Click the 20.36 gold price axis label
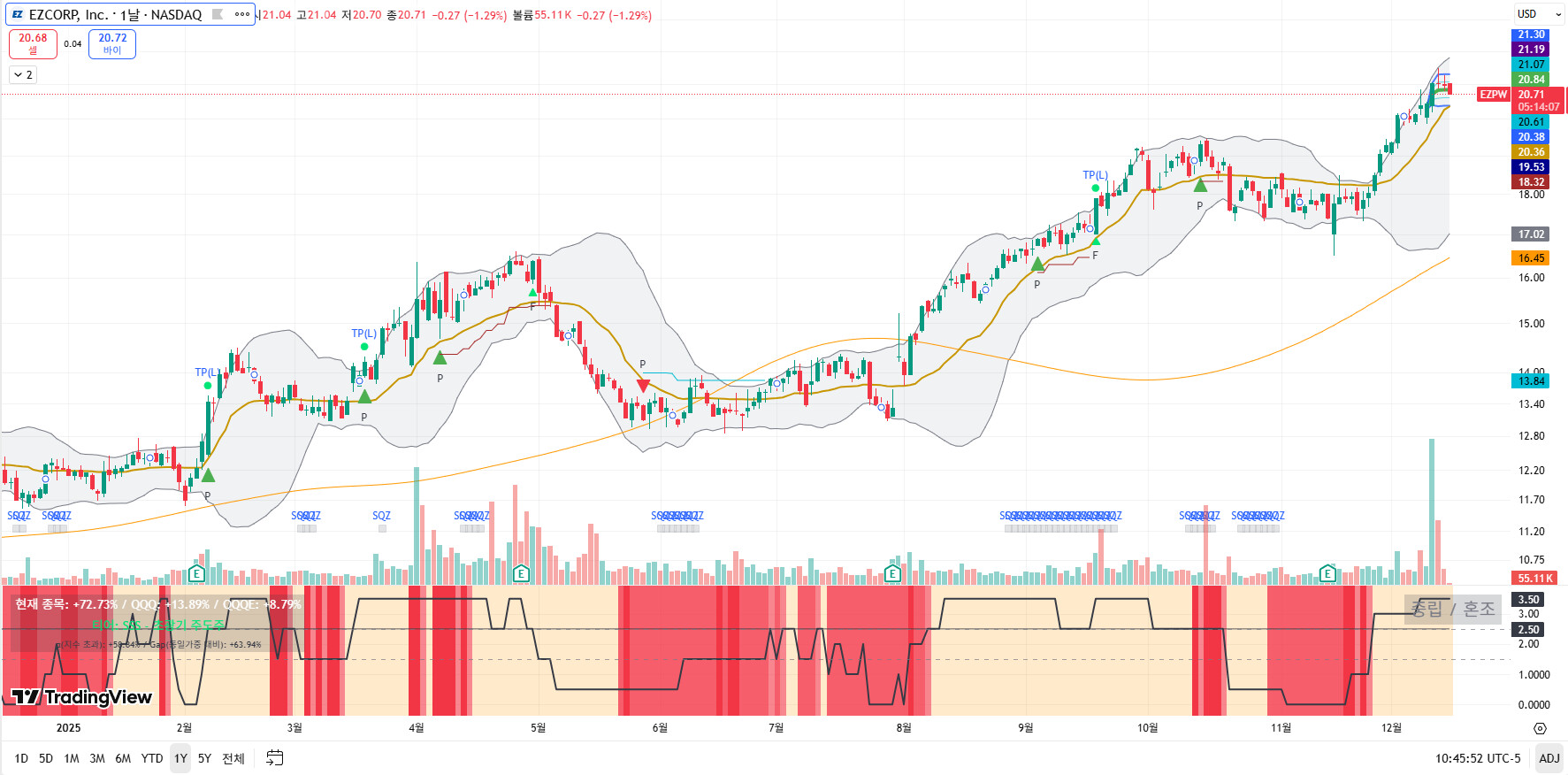Screen dimensions: 1568x775 (x=1531, y=152)
